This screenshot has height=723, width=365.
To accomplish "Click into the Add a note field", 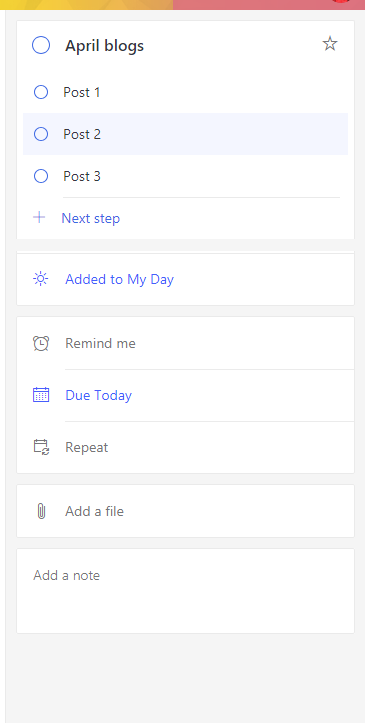I will point(185,591).
